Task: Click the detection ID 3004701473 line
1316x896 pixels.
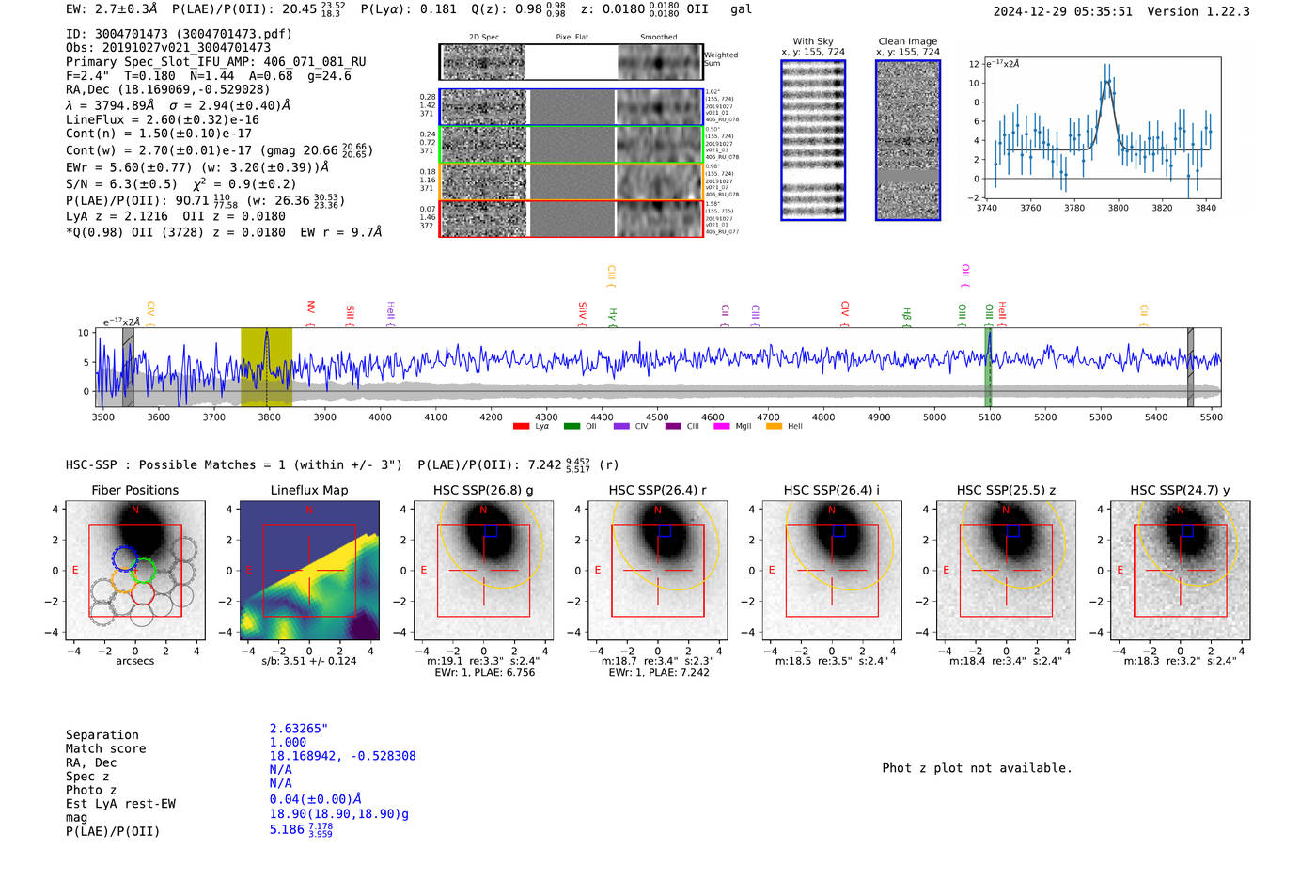Action: [x=179, y=34]
